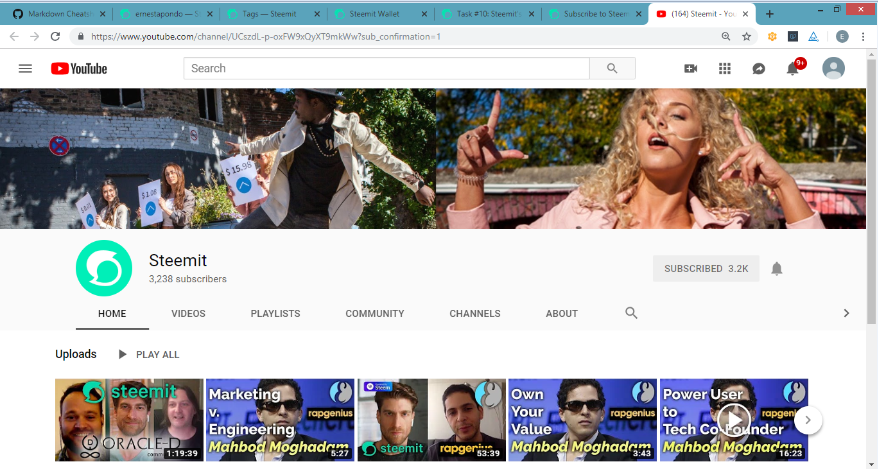Viewport: 878px width, 469px height.
Task: Play Power User to Tech Co-Founder video
Action: [734, 420]
